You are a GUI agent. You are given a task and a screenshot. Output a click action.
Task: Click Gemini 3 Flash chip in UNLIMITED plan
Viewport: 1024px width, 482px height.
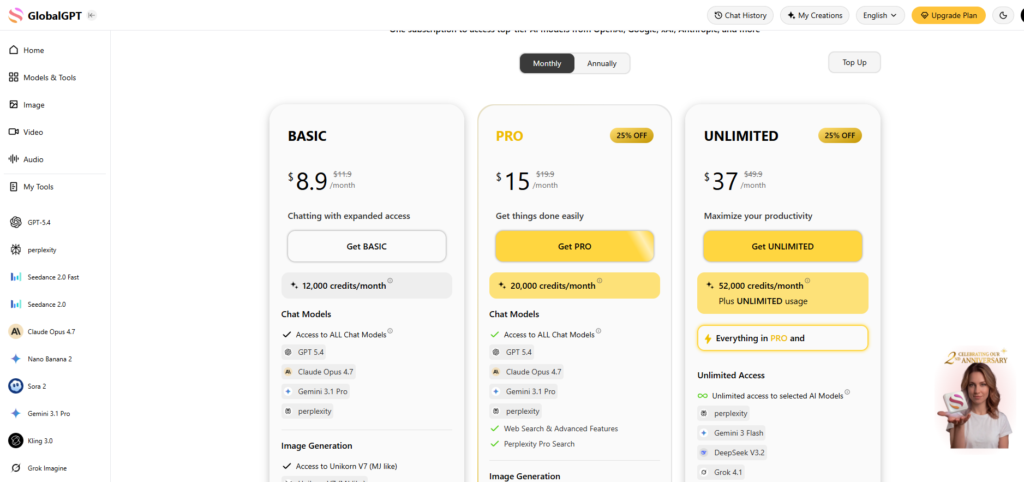click(732, 432)
